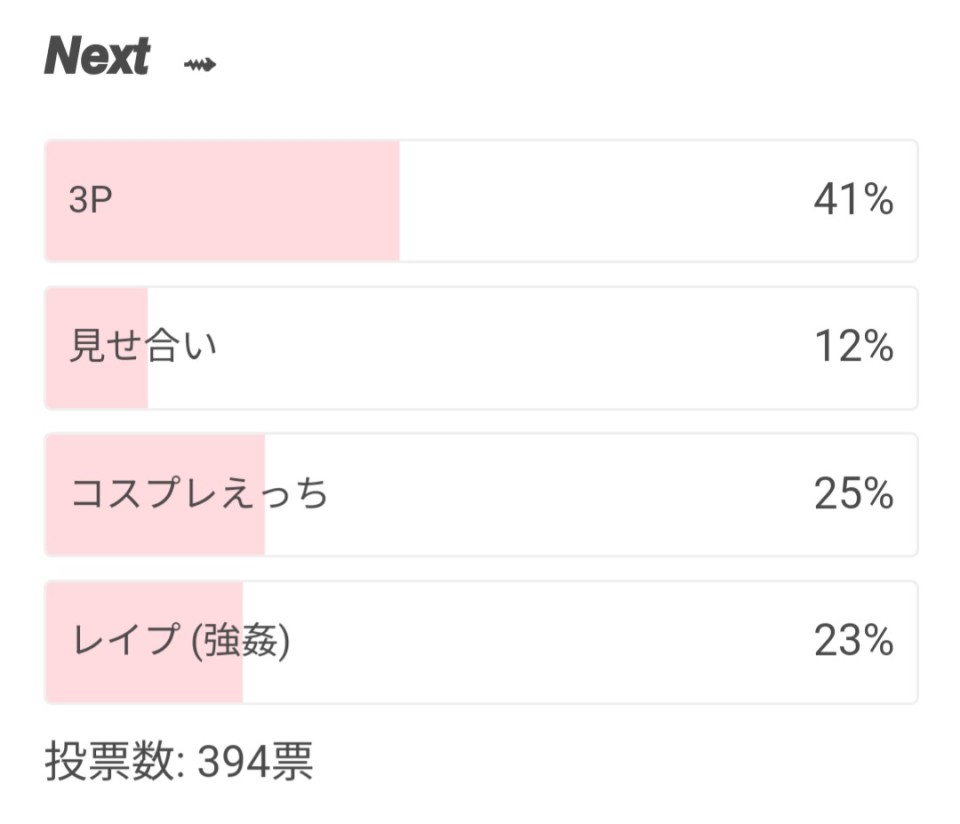Image resolution: width=960 pixels, height=824 pixels.
Task: Click the pink filled segment of the 12% bar
Action: [x=97, y=348]
